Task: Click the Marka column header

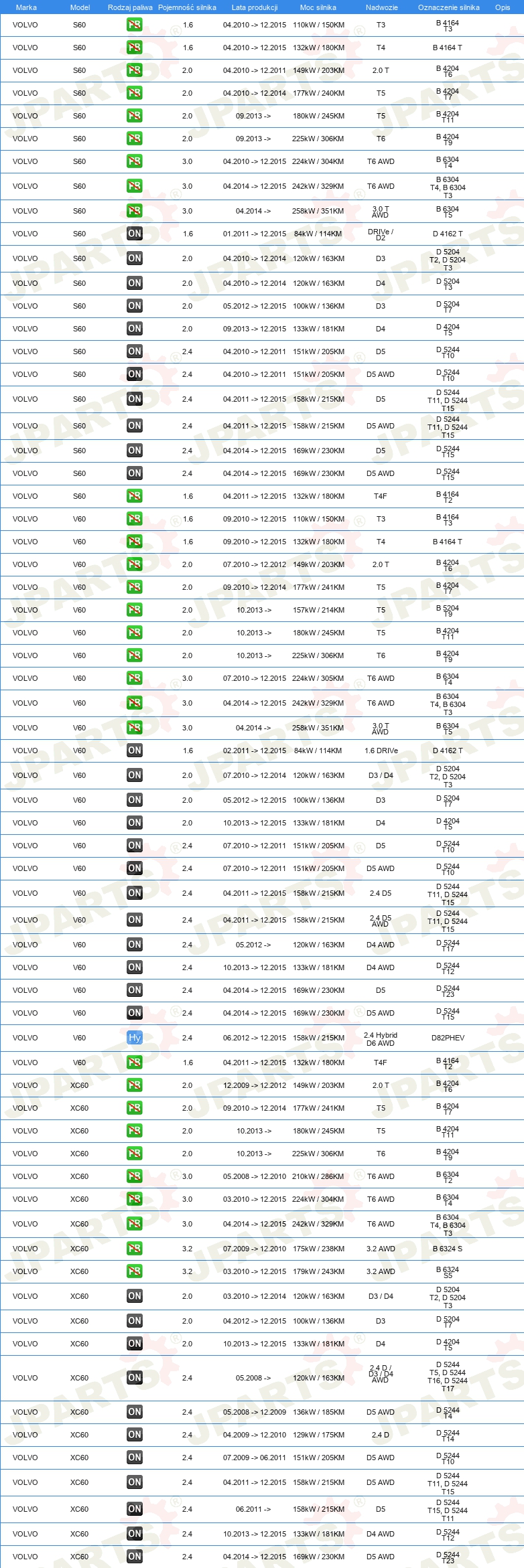Action: [x=26, y=7]
